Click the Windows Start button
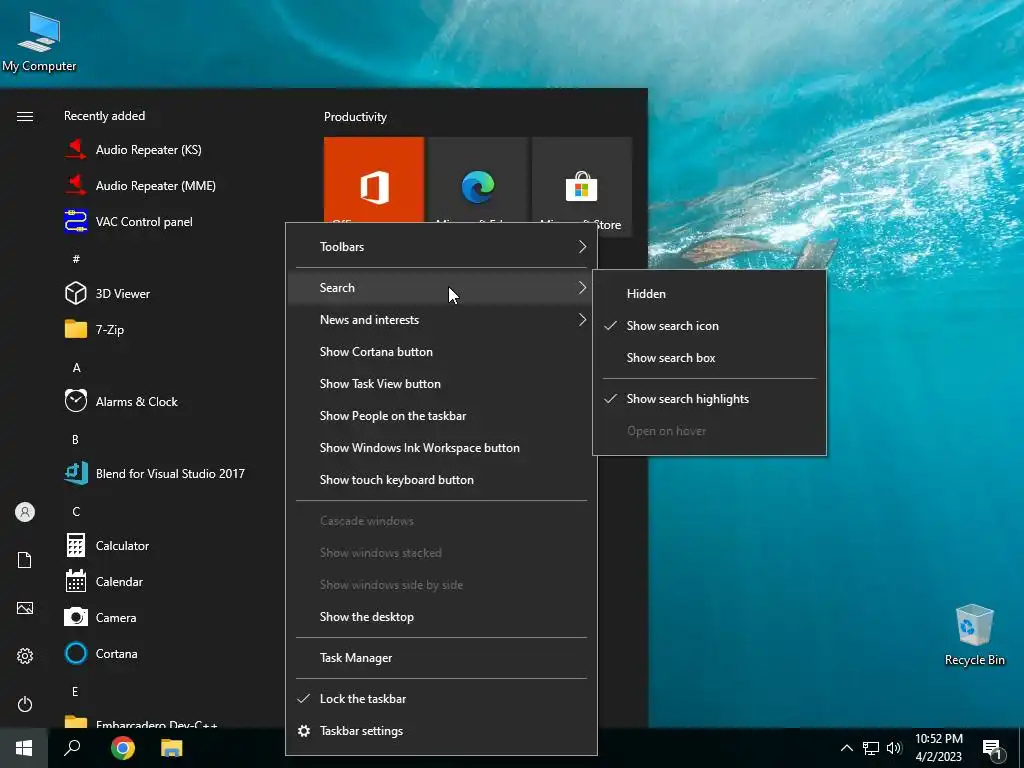The image size is (1024, 768). (x=24, y=748)
